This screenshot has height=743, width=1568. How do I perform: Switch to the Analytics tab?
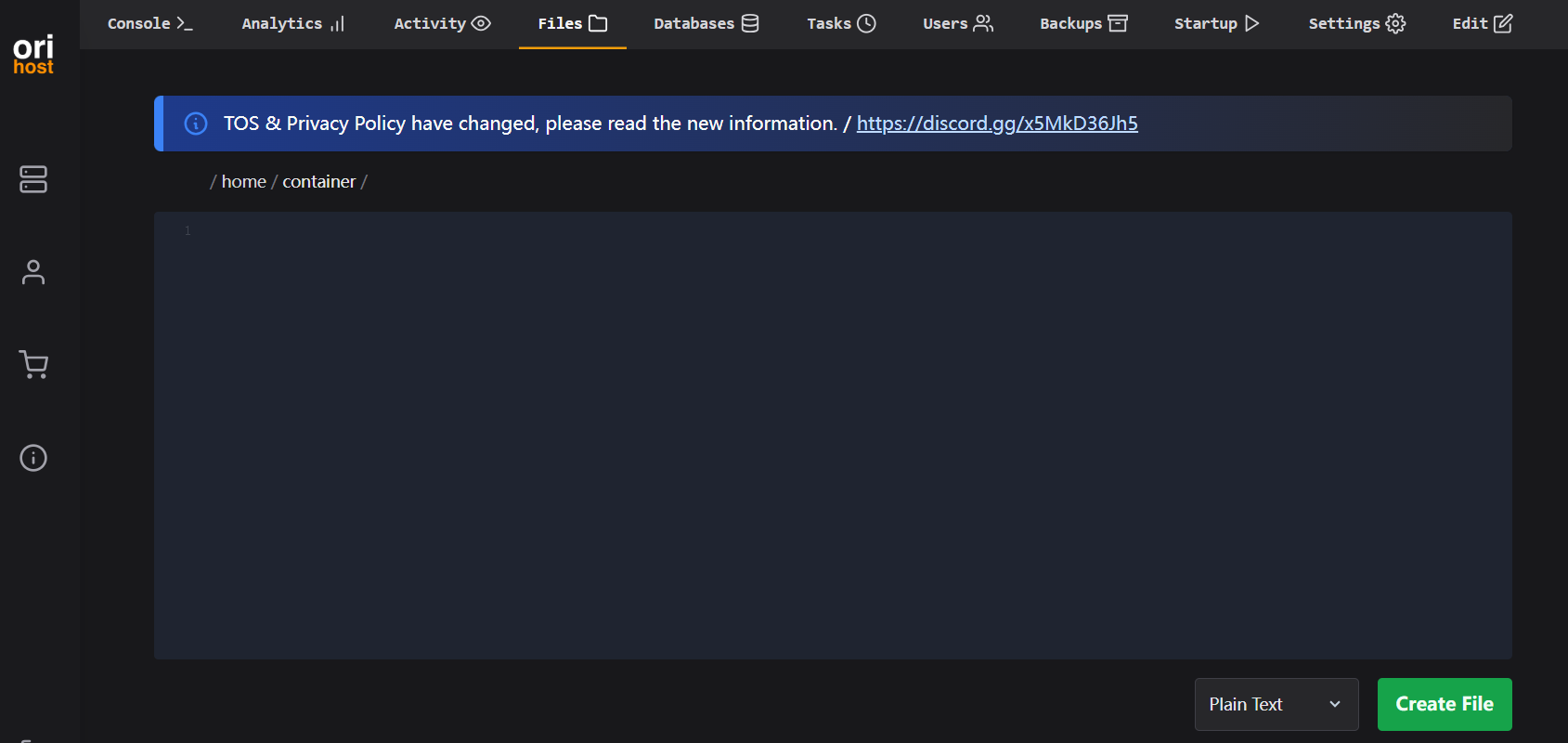[x=292, y=24]
